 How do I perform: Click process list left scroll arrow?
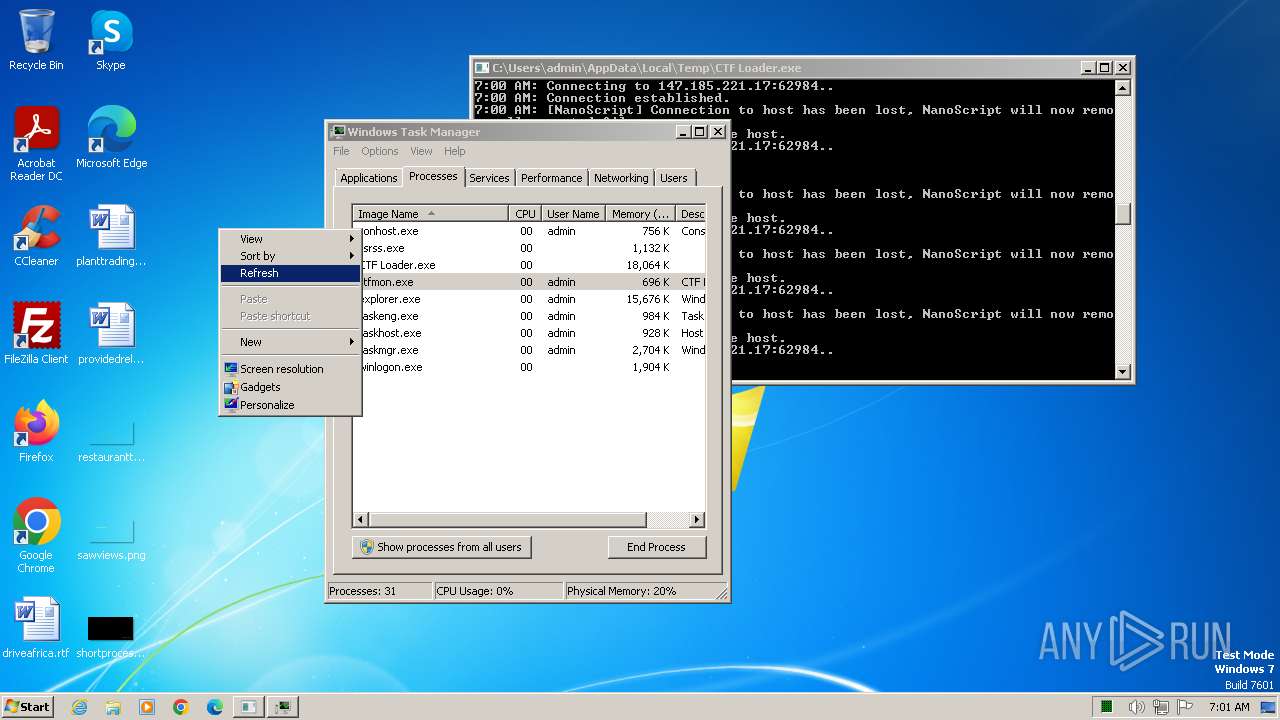(x=361, y=520)
